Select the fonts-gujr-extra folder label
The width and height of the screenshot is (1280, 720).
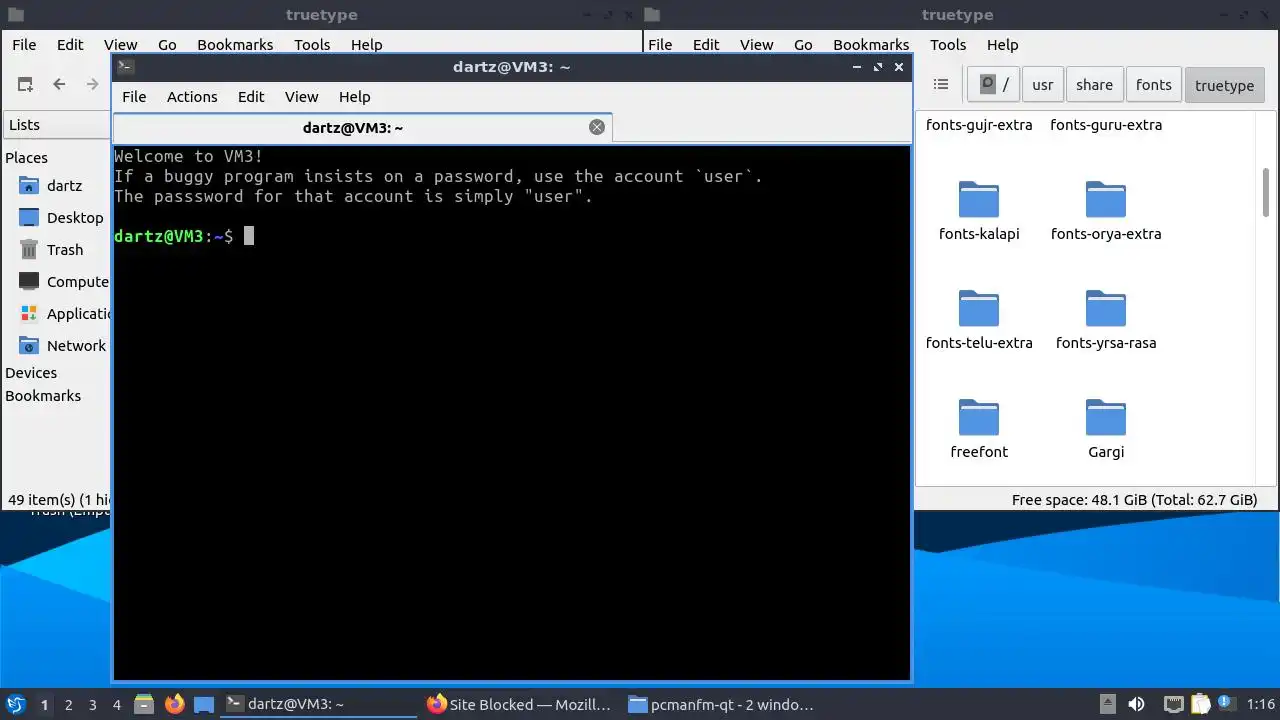979,125
